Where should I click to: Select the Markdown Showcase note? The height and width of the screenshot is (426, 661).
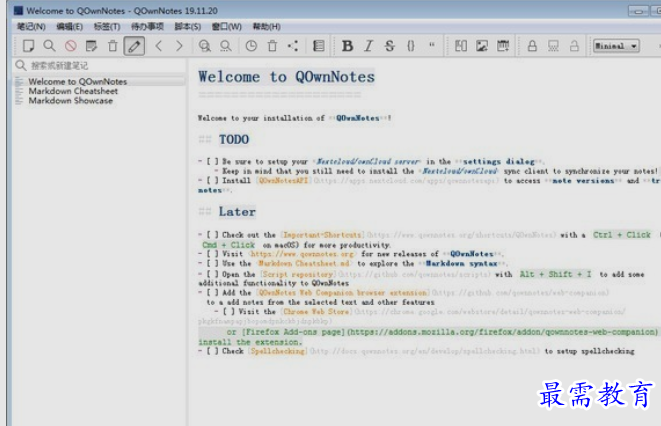[70, 101]
